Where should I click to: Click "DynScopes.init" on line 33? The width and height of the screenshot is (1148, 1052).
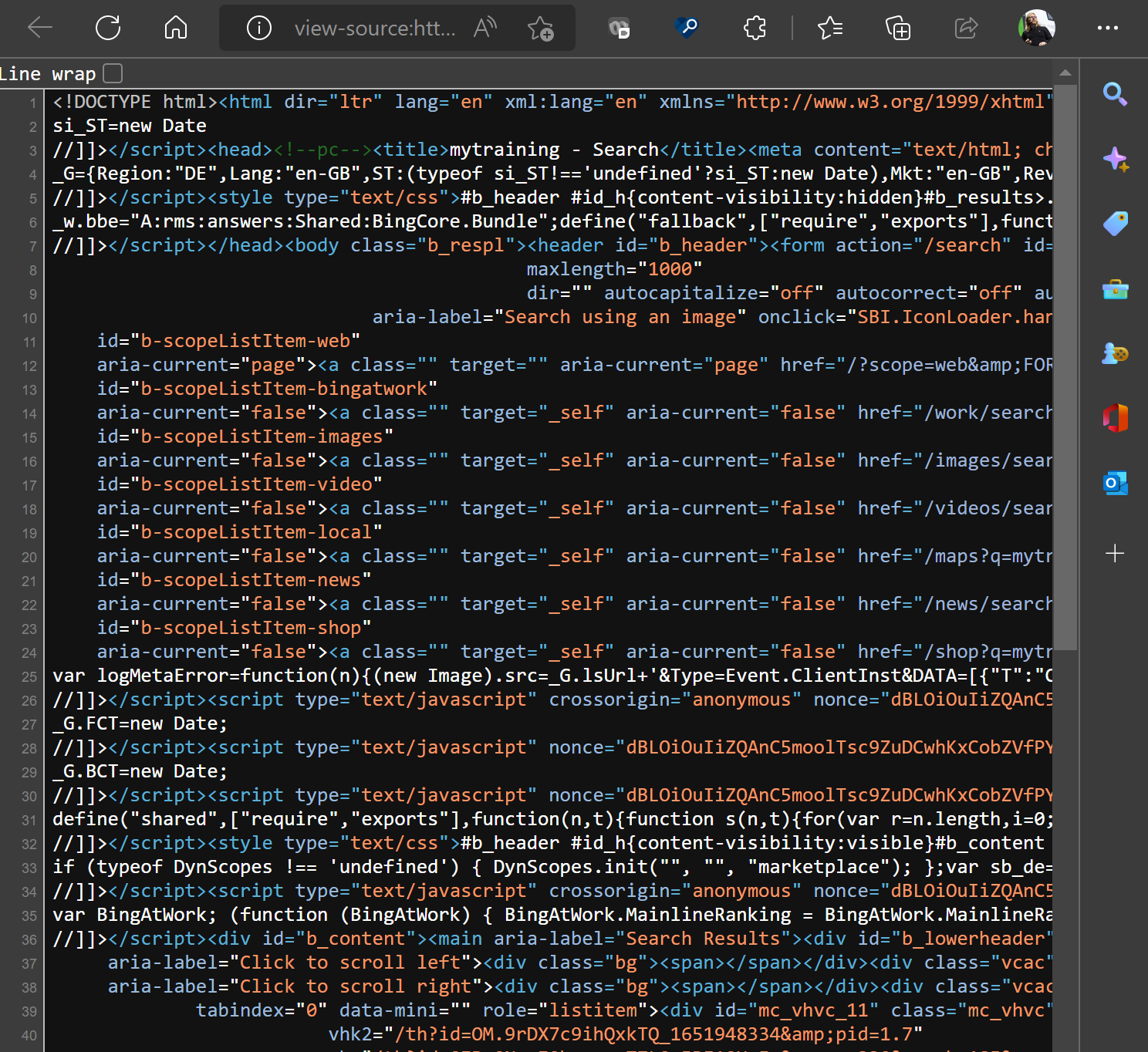570,867
